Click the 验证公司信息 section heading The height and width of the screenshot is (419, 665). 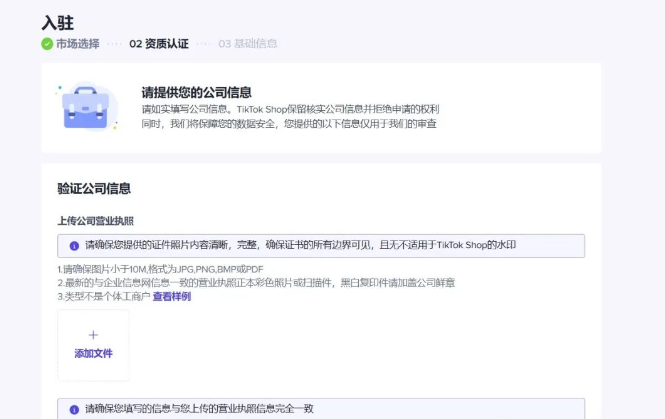coord(94,188)
